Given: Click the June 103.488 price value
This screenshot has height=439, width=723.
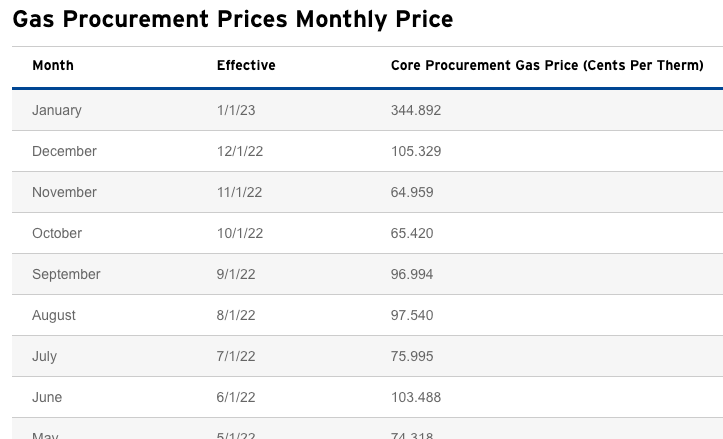Looking at the screenshot, I should (415, 397).
